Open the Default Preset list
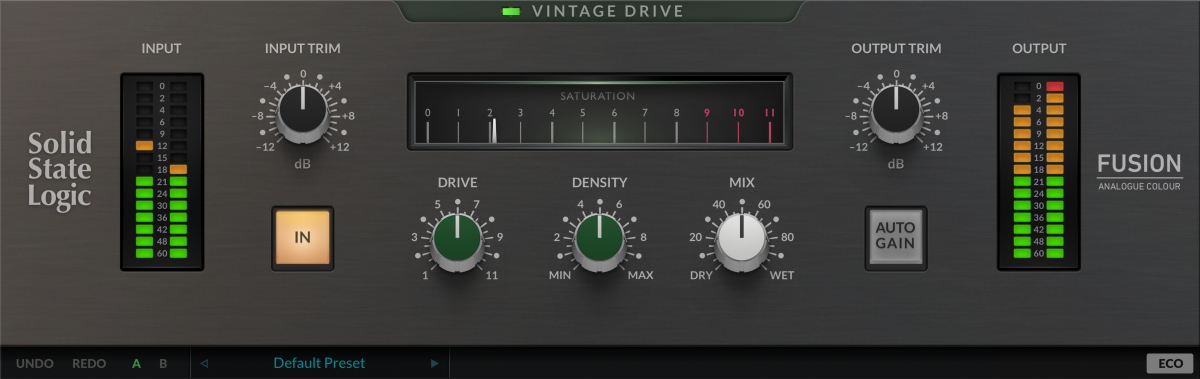 coord(319,363)
